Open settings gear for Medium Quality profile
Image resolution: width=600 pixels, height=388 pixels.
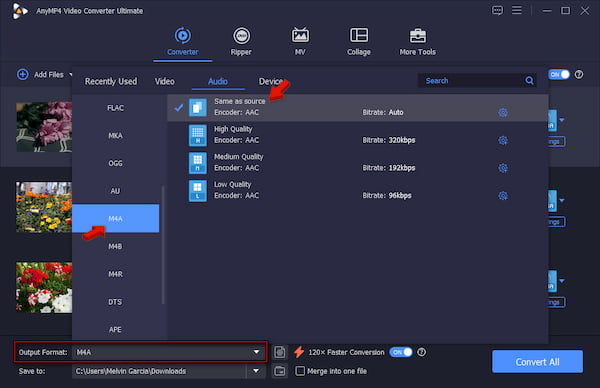[503, 168]
